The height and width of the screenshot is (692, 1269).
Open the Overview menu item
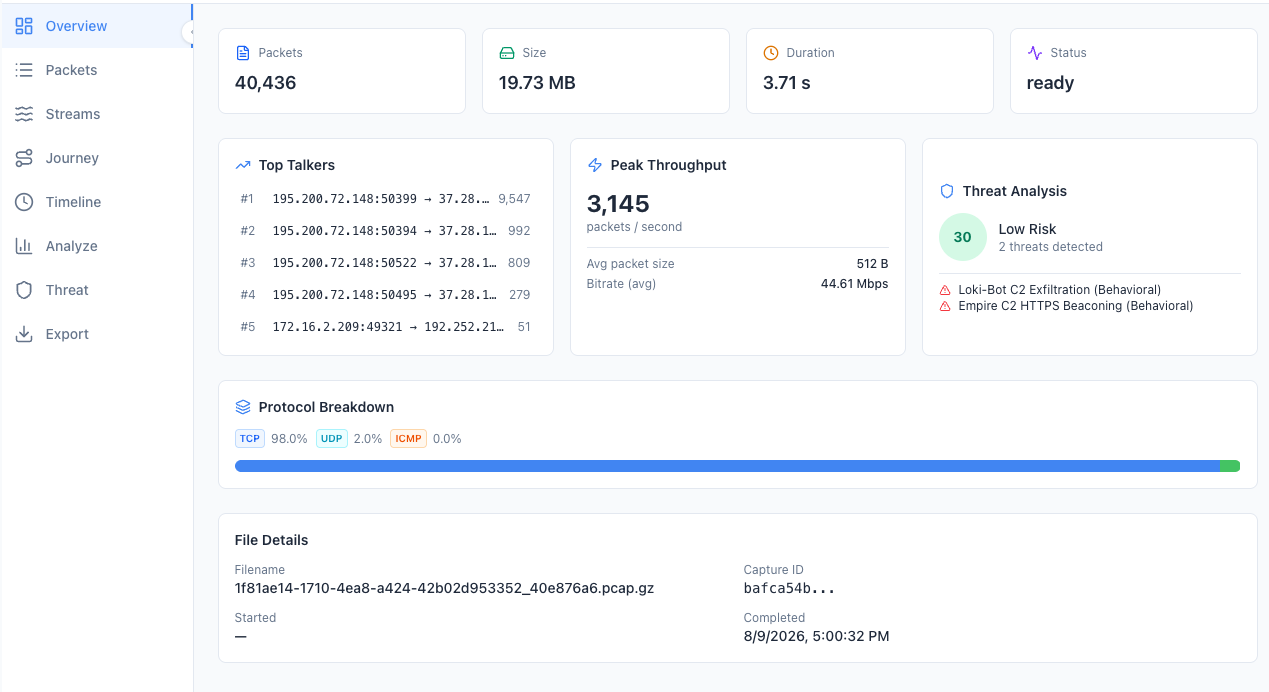point(96,26)
